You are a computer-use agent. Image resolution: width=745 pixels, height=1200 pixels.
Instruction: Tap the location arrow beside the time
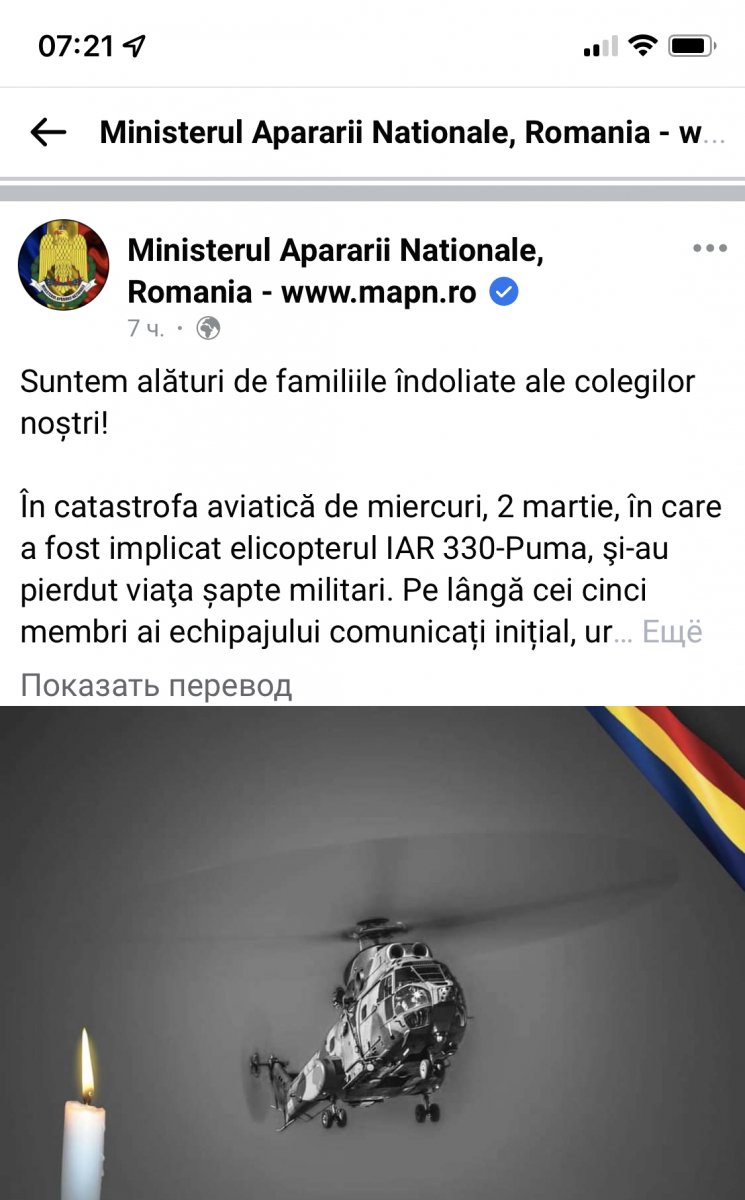(x=134, y=46)
